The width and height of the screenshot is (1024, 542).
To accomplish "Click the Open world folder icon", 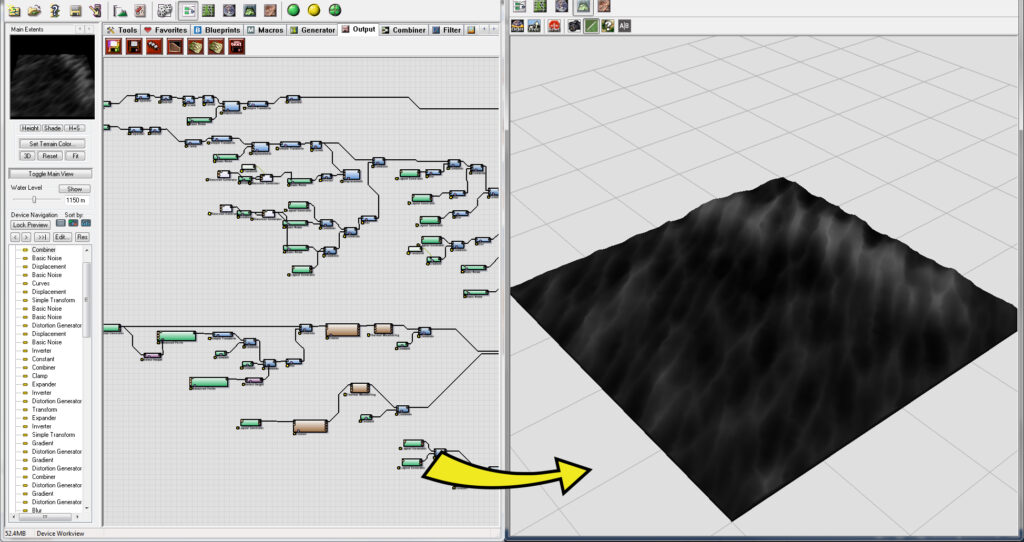I will point(34,10).
